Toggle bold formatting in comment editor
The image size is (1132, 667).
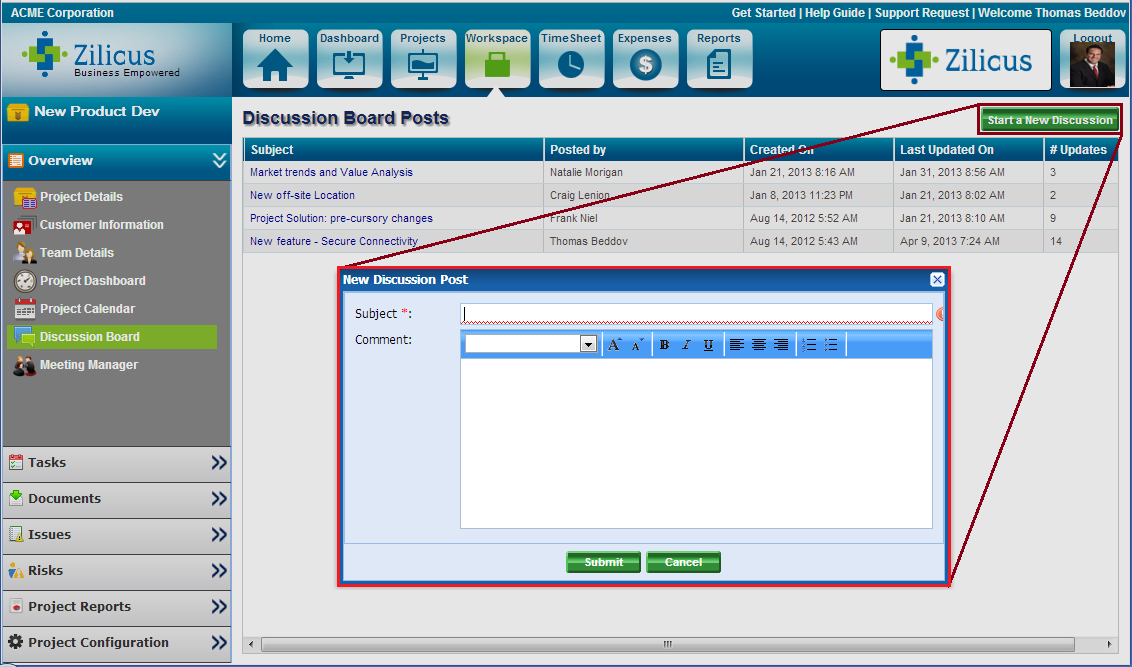(x=664, y=345)
